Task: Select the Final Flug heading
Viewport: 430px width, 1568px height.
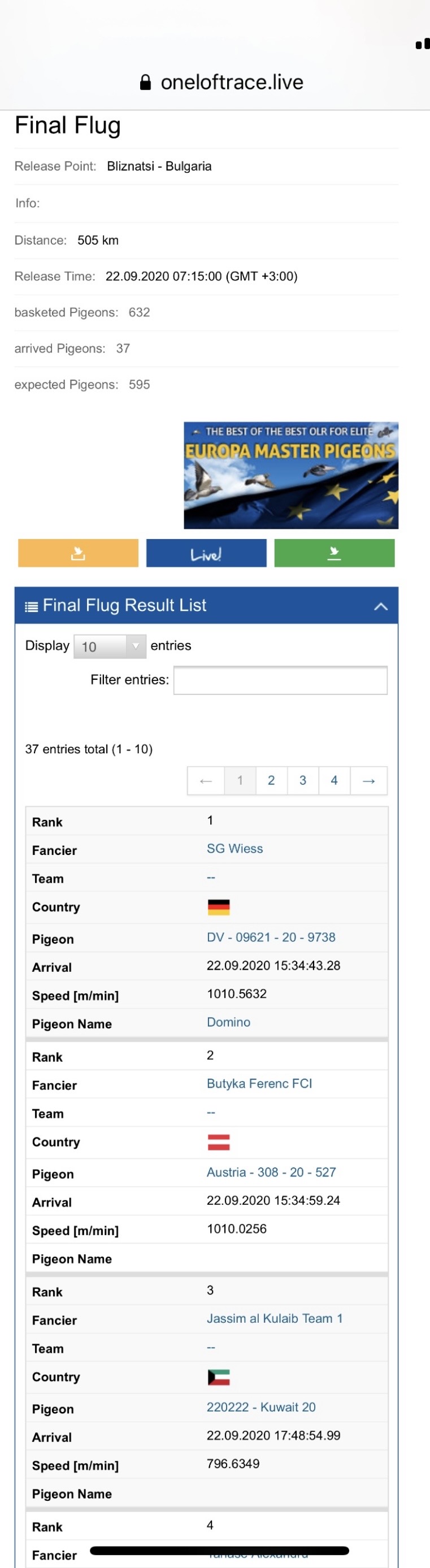Action: tap(68, 125)
